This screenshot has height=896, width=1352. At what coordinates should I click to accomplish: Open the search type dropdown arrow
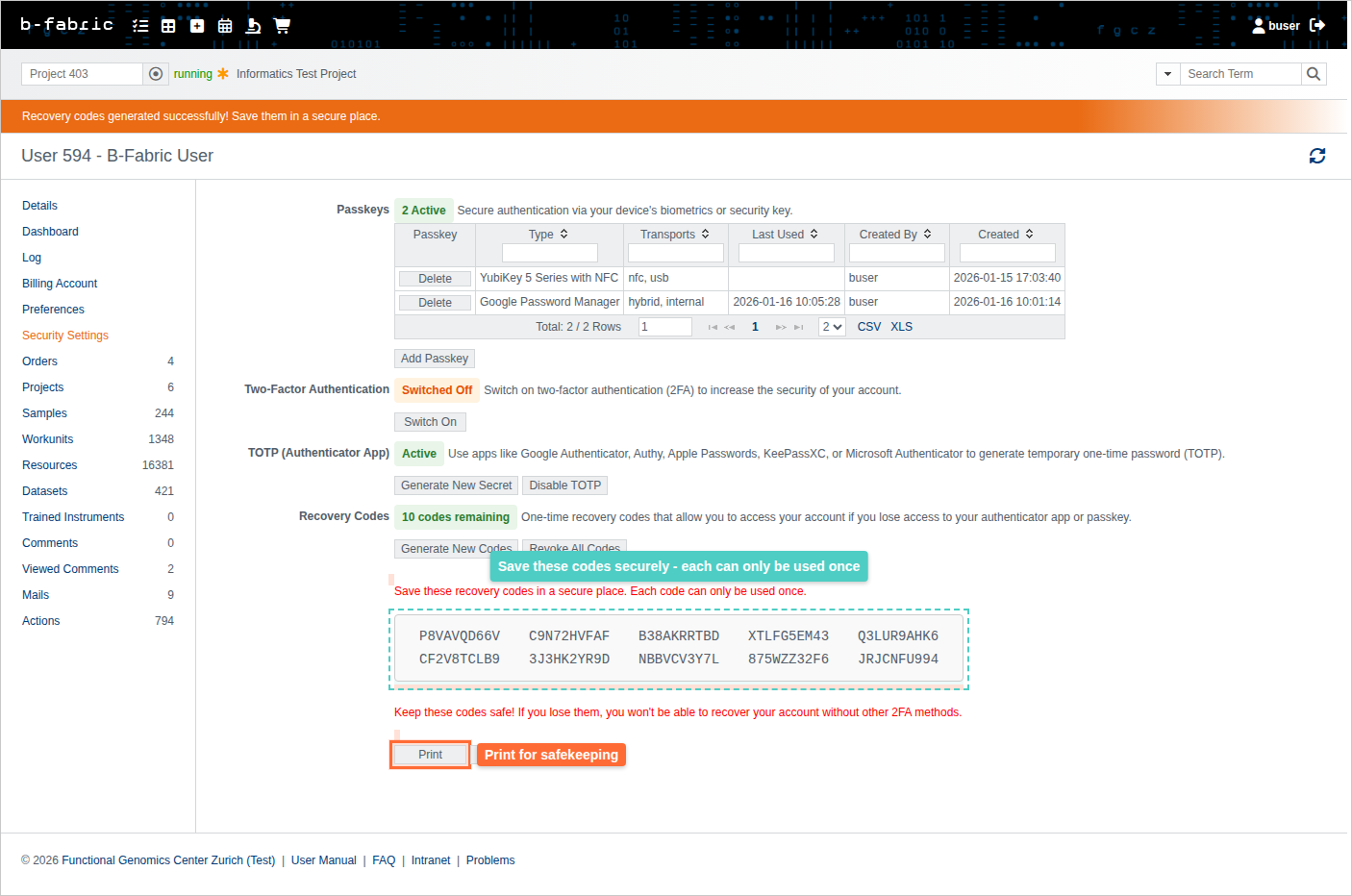[1167, 74]
